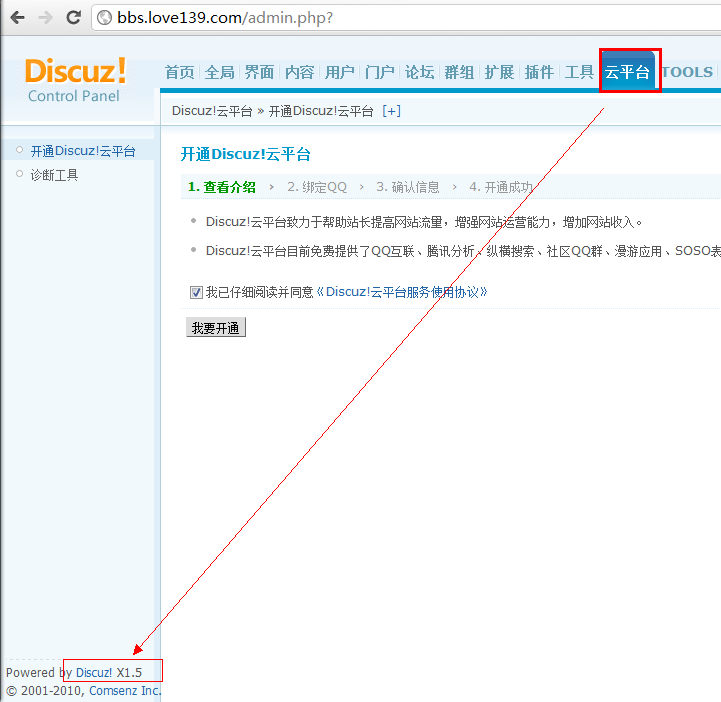Open the TOOLS menu tab

tap(687, 72)
